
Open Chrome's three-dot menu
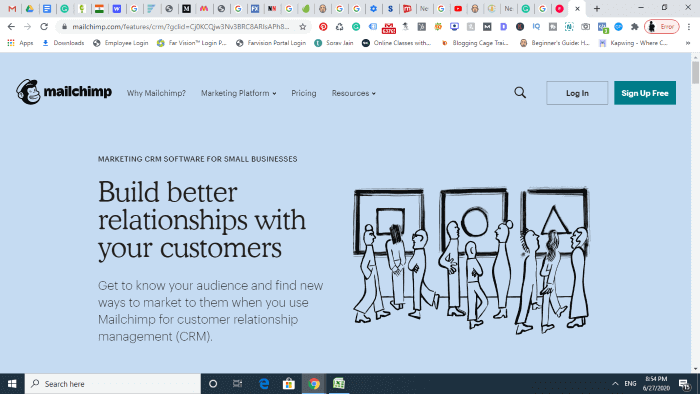689,27
